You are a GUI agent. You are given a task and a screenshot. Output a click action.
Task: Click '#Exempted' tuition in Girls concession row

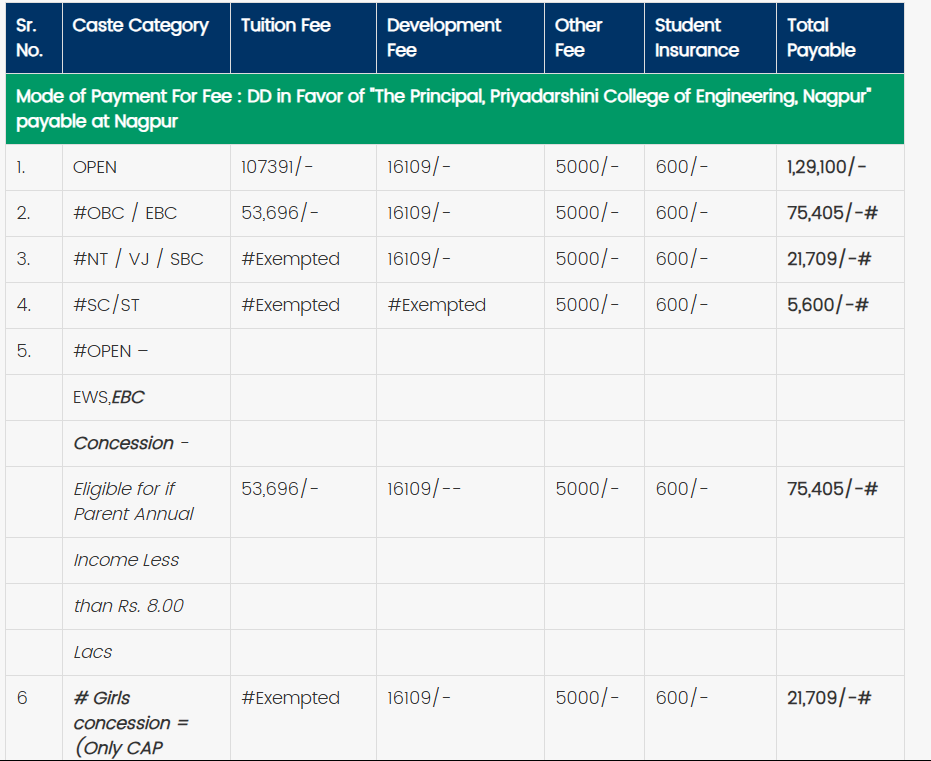[290, 698]
